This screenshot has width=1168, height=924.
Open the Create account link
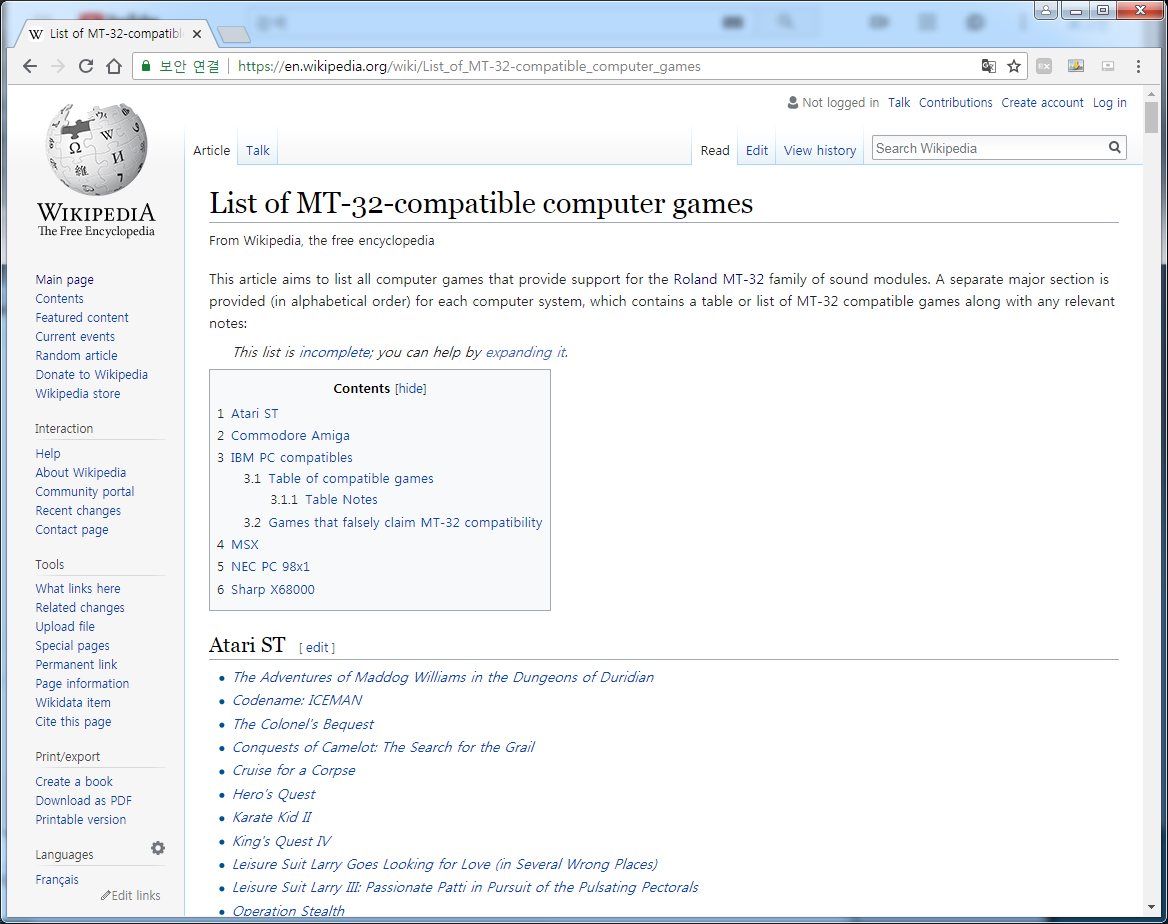pos(1042,103)
